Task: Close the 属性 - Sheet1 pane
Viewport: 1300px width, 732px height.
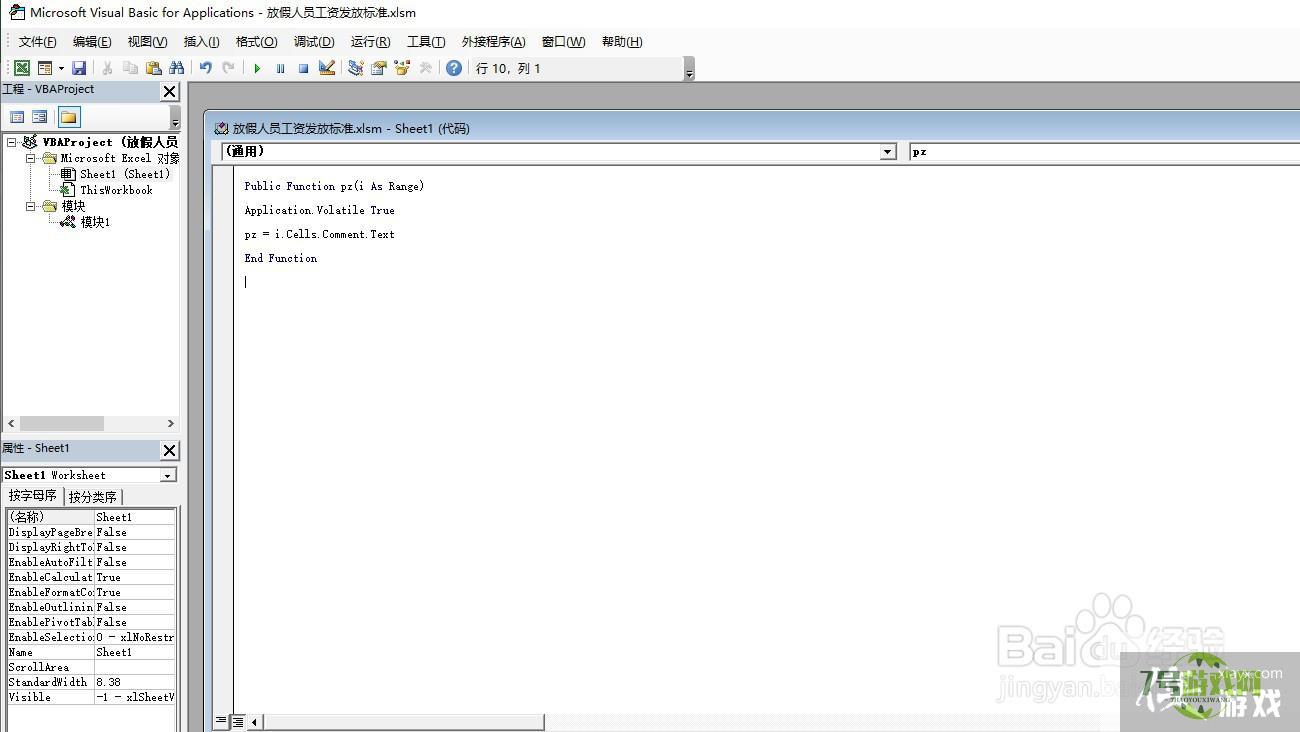Action: pyautogui.click(x=169, y=450)
